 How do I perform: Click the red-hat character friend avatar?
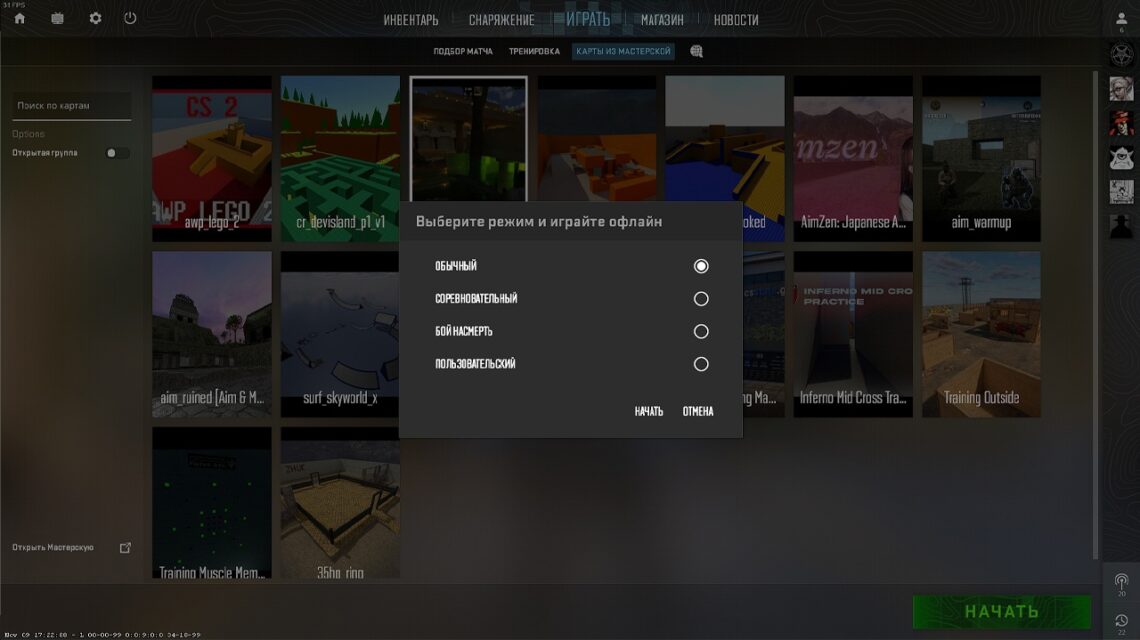[x=1120, y=122]
